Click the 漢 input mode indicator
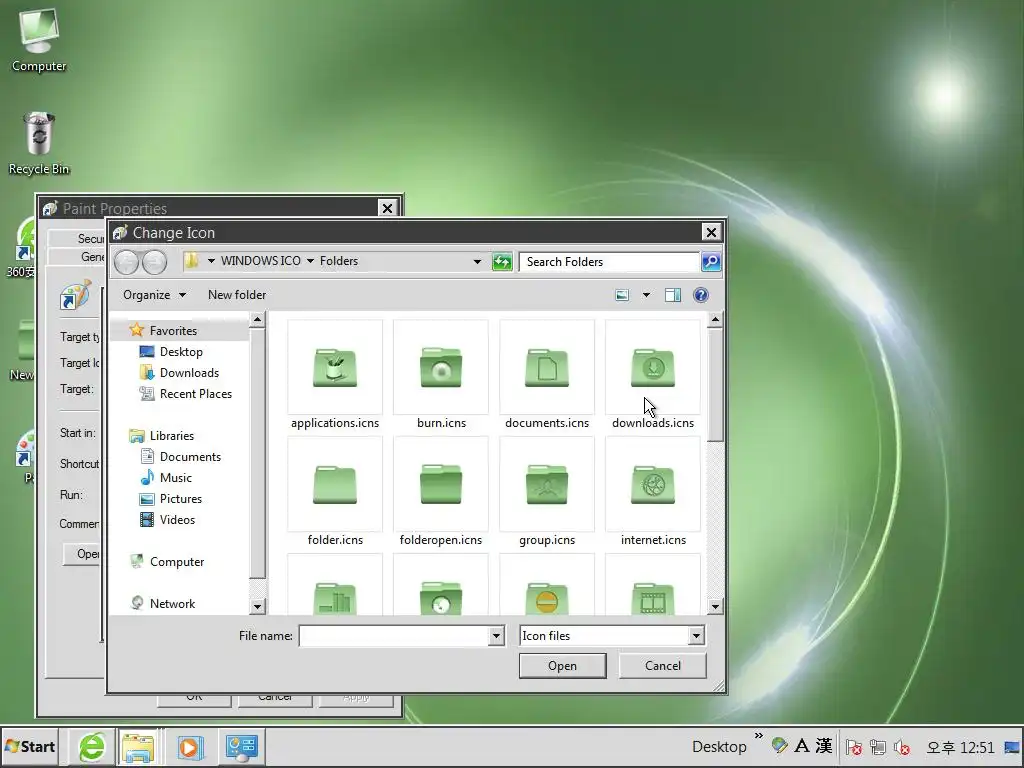This screenshot has width=1024, height=768. [824, 745]
